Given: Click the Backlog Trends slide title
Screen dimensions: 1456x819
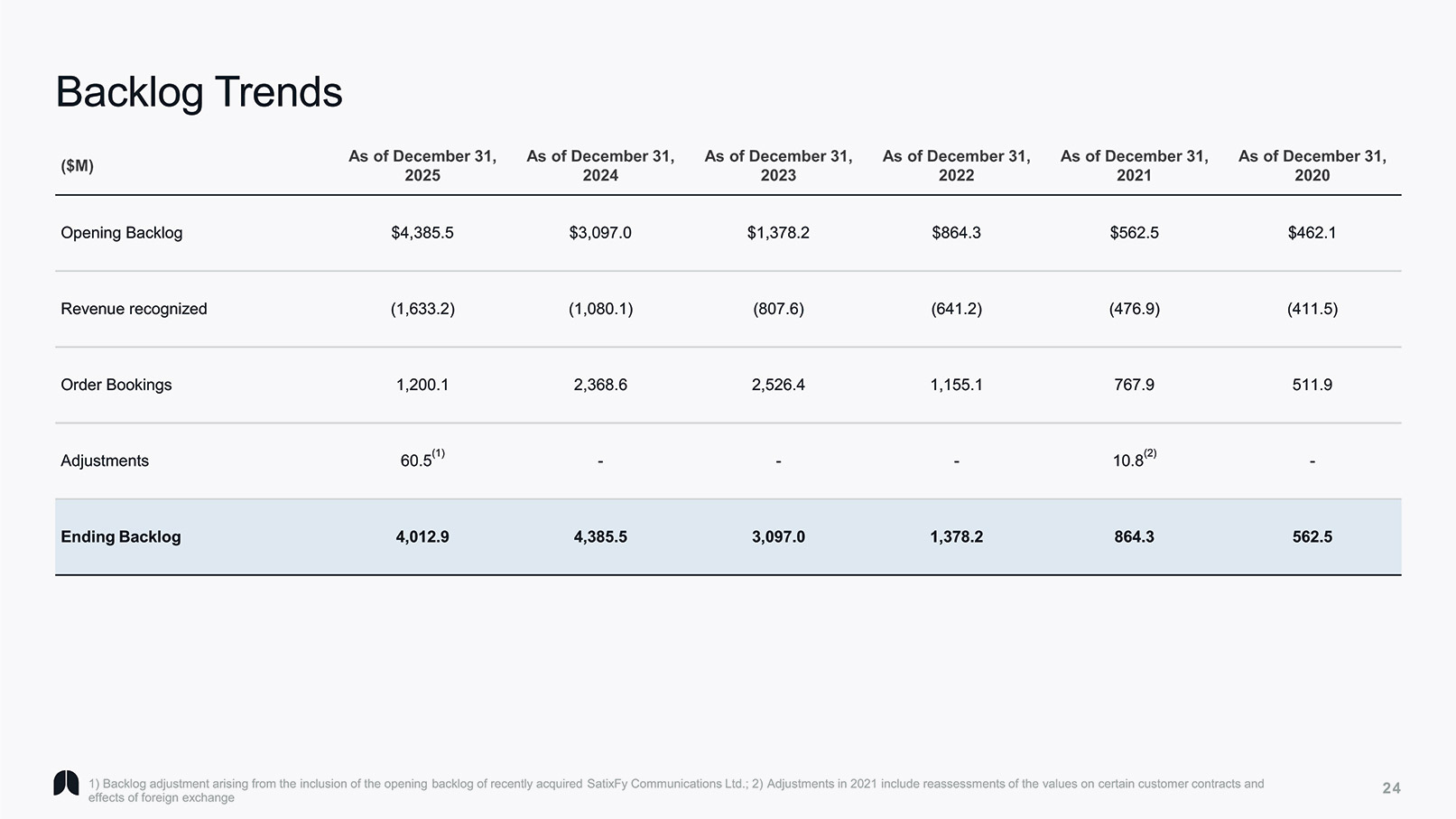Looking at the screenshot, I should tap(199, 92).
